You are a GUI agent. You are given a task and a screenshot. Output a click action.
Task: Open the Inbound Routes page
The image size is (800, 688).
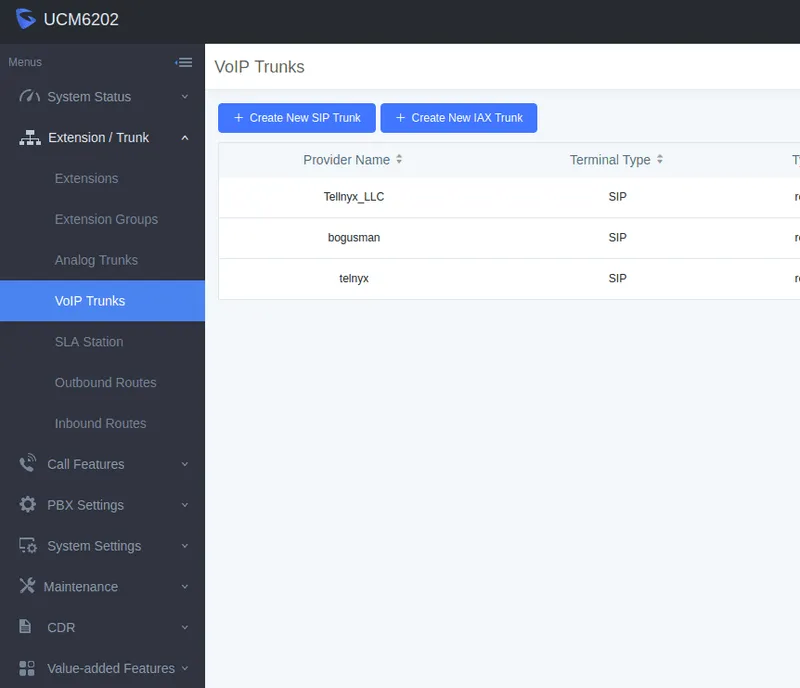pyautogui.click(x=100, y=424)
